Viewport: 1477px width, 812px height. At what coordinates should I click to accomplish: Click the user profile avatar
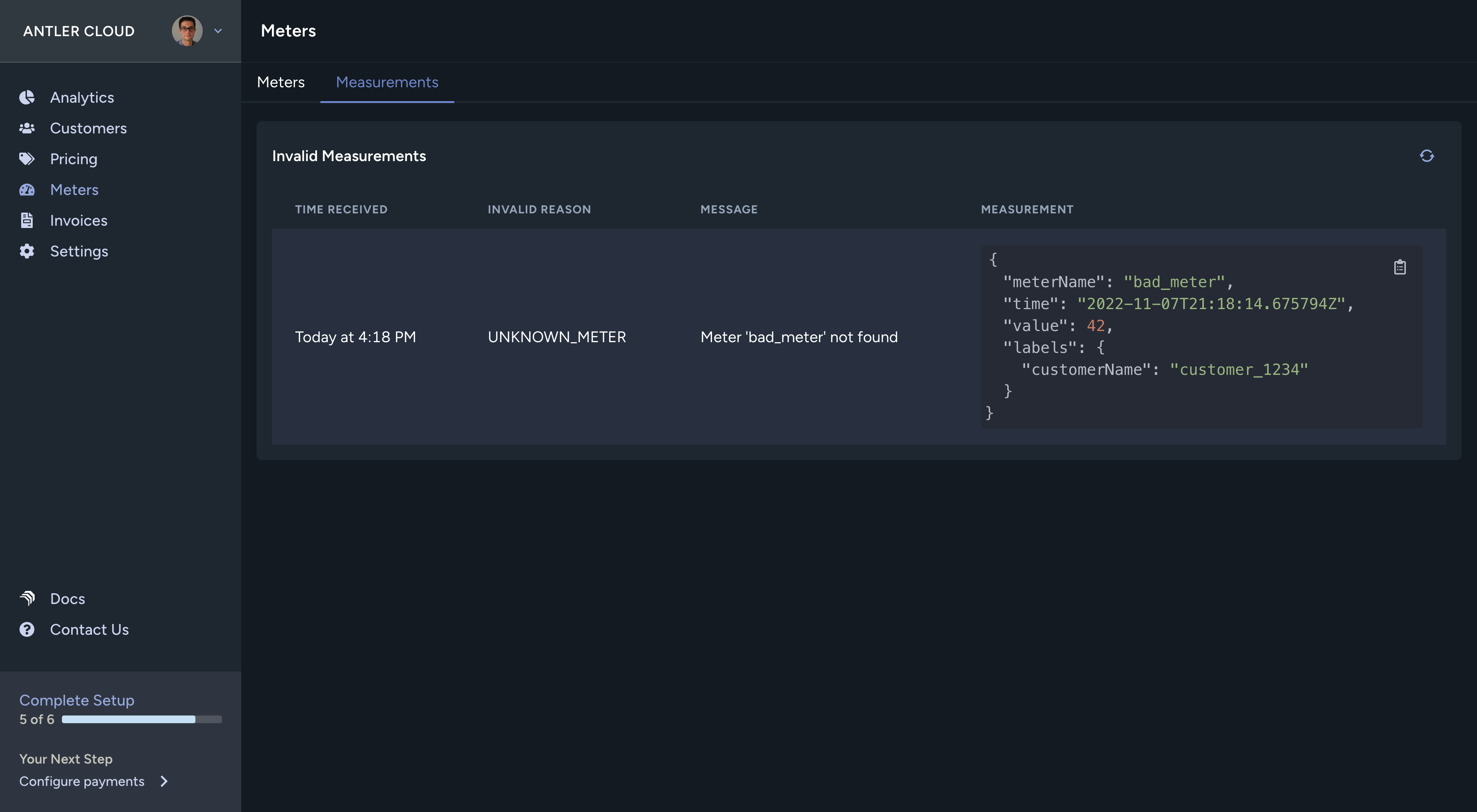(187, 31)
